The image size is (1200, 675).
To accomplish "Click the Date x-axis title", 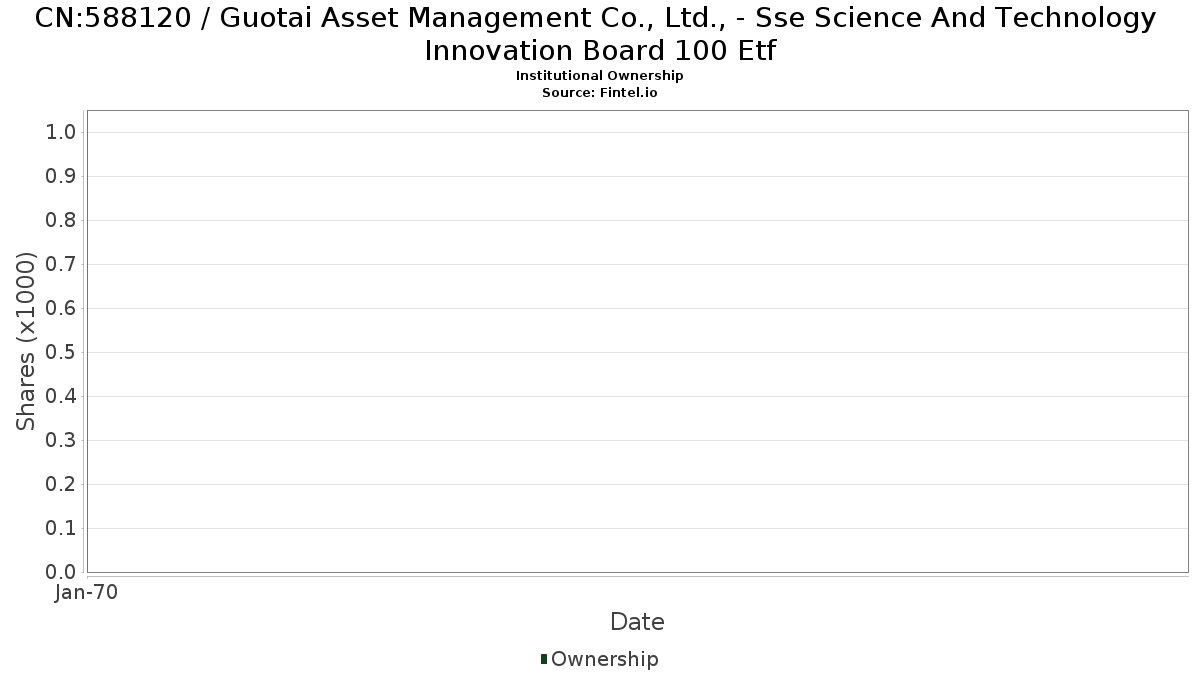I will pyautogui.click(x=637, y=622).
